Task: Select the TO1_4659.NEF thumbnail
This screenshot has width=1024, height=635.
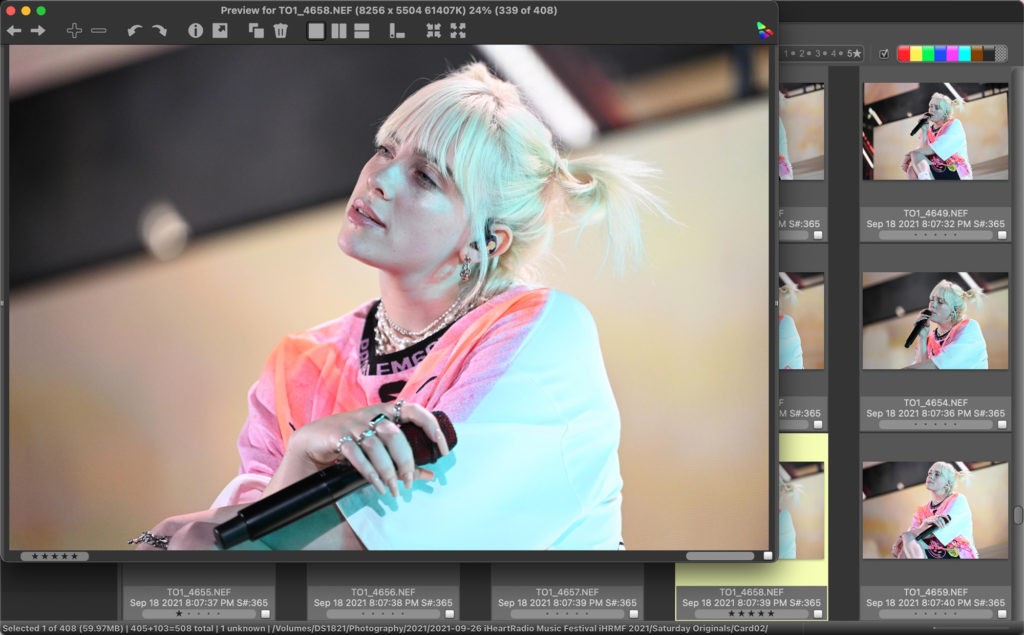Action: [x=935, y=510]
